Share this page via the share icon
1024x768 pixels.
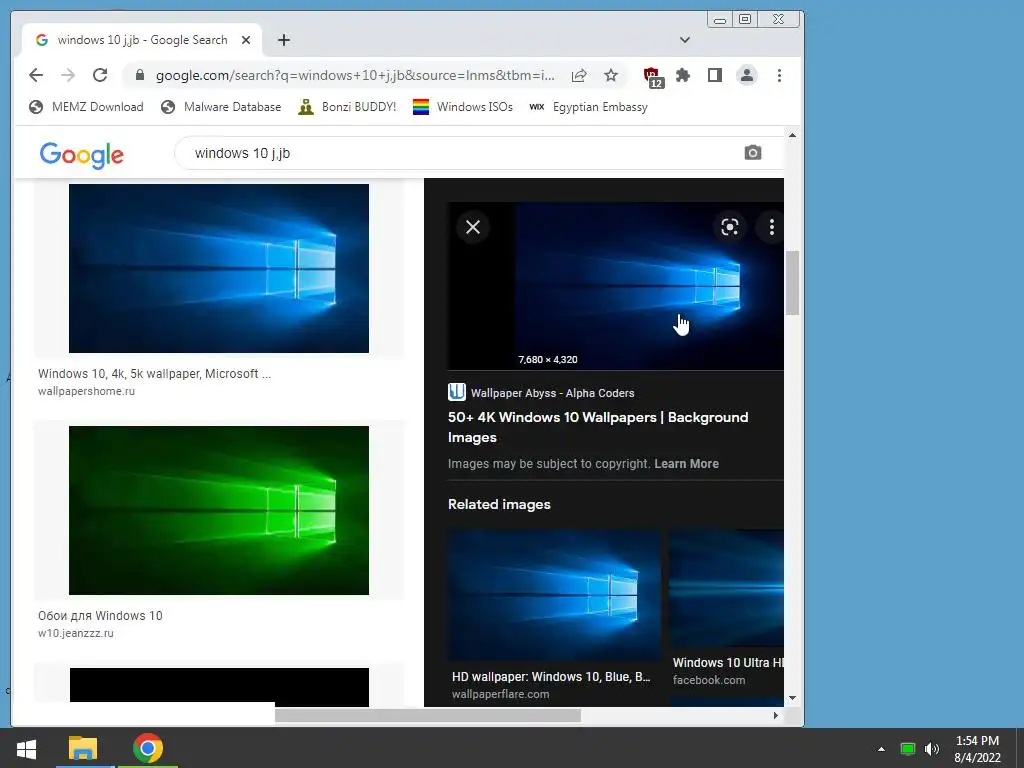579,76
